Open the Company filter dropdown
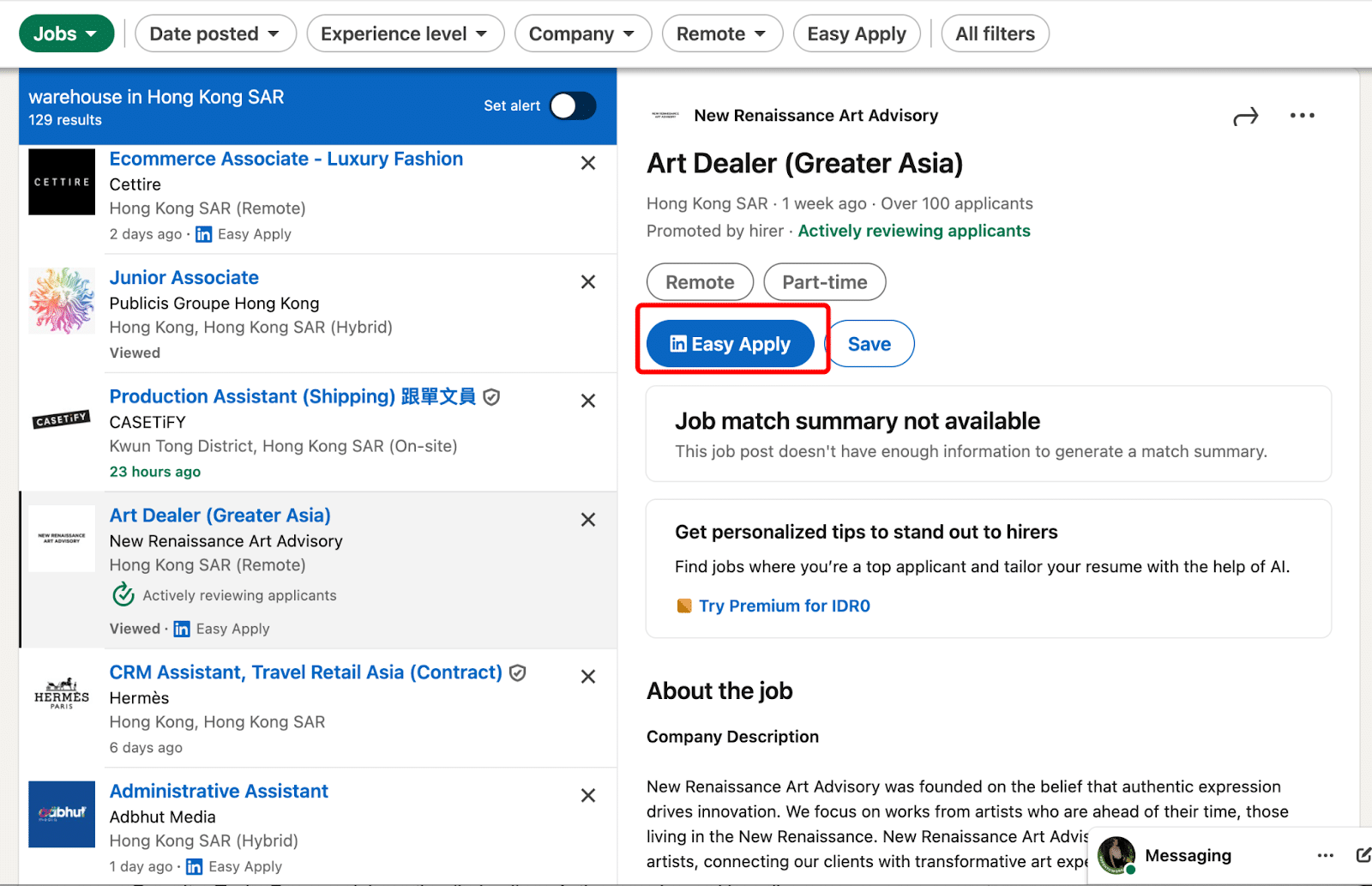 [582, 33]
